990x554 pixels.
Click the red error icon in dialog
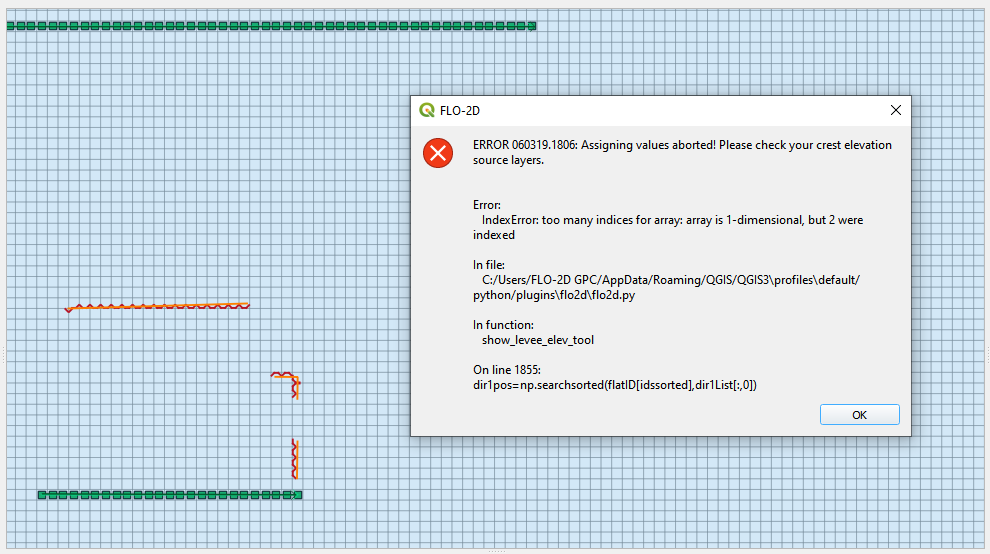point(438,153)
